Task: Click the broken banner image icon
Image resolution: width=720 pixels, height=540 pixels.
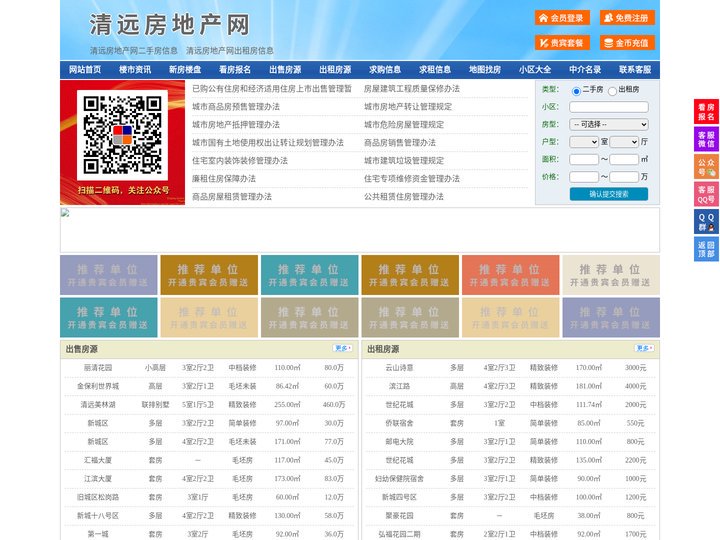Action: [x=65, y=213]
